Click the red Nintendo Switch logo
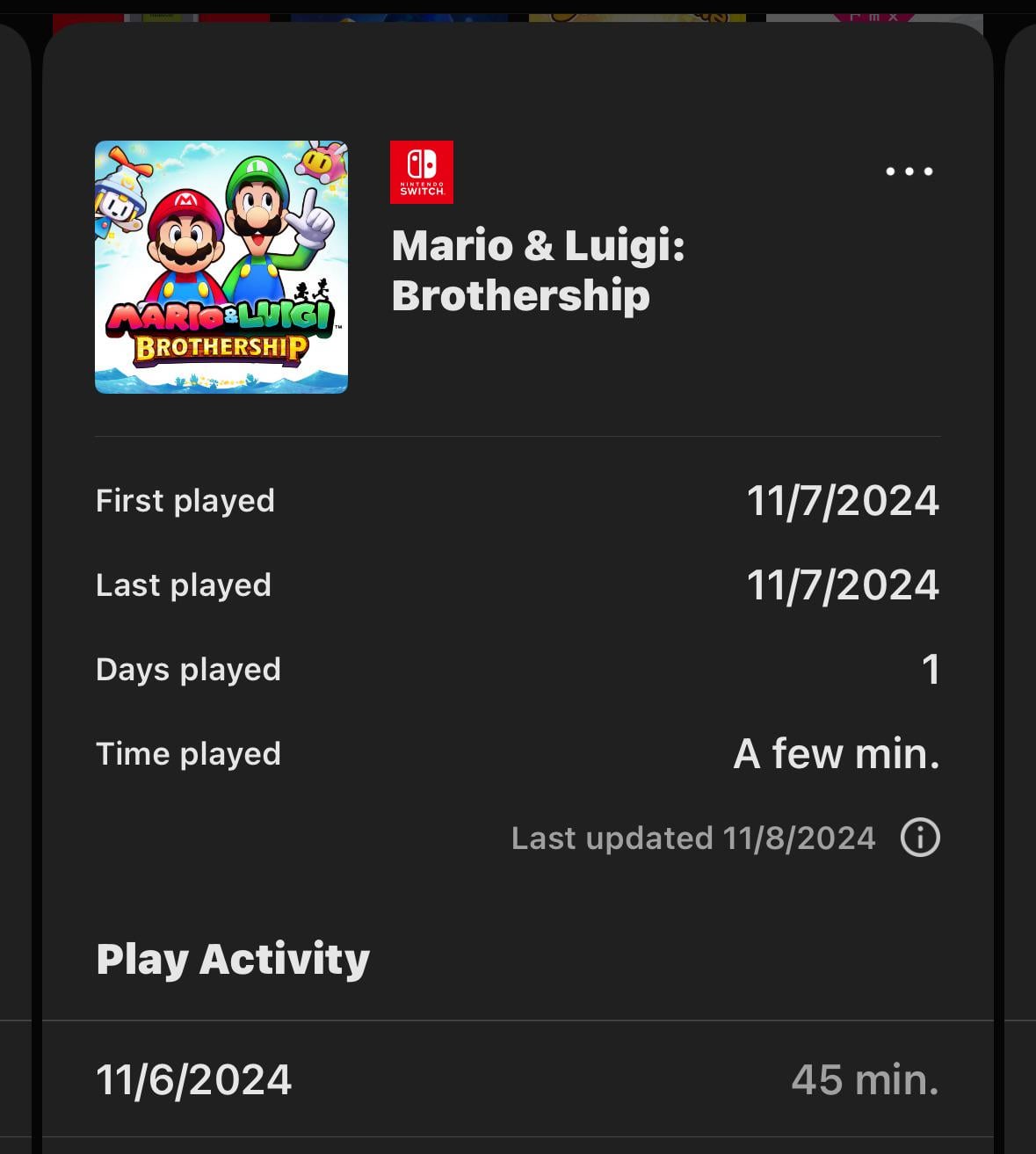This screenshot has height=1154, width=1036. point(422,172)
